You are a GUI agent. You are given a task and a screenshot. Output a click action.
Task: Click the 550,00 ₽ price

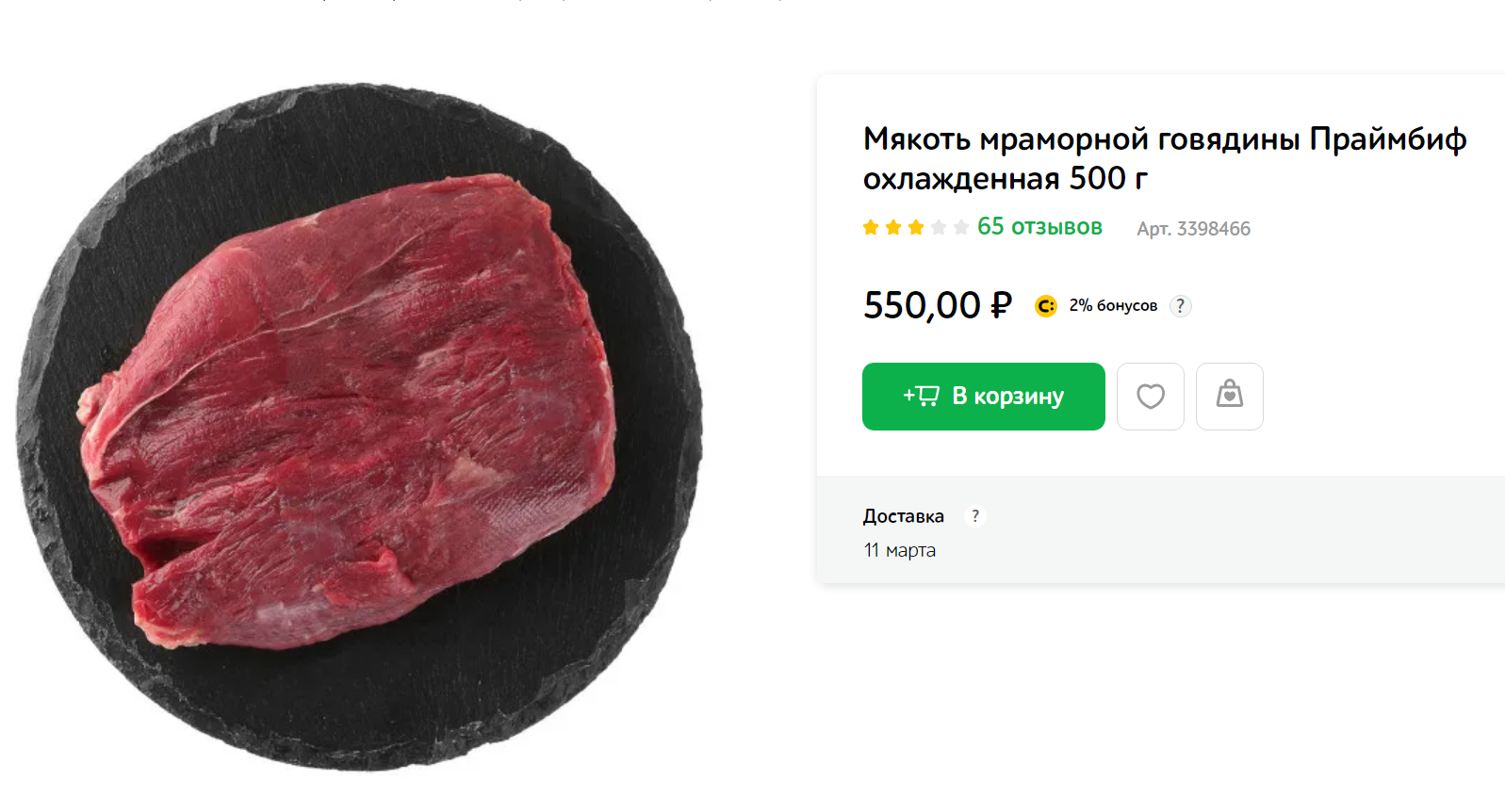point(938,305)
